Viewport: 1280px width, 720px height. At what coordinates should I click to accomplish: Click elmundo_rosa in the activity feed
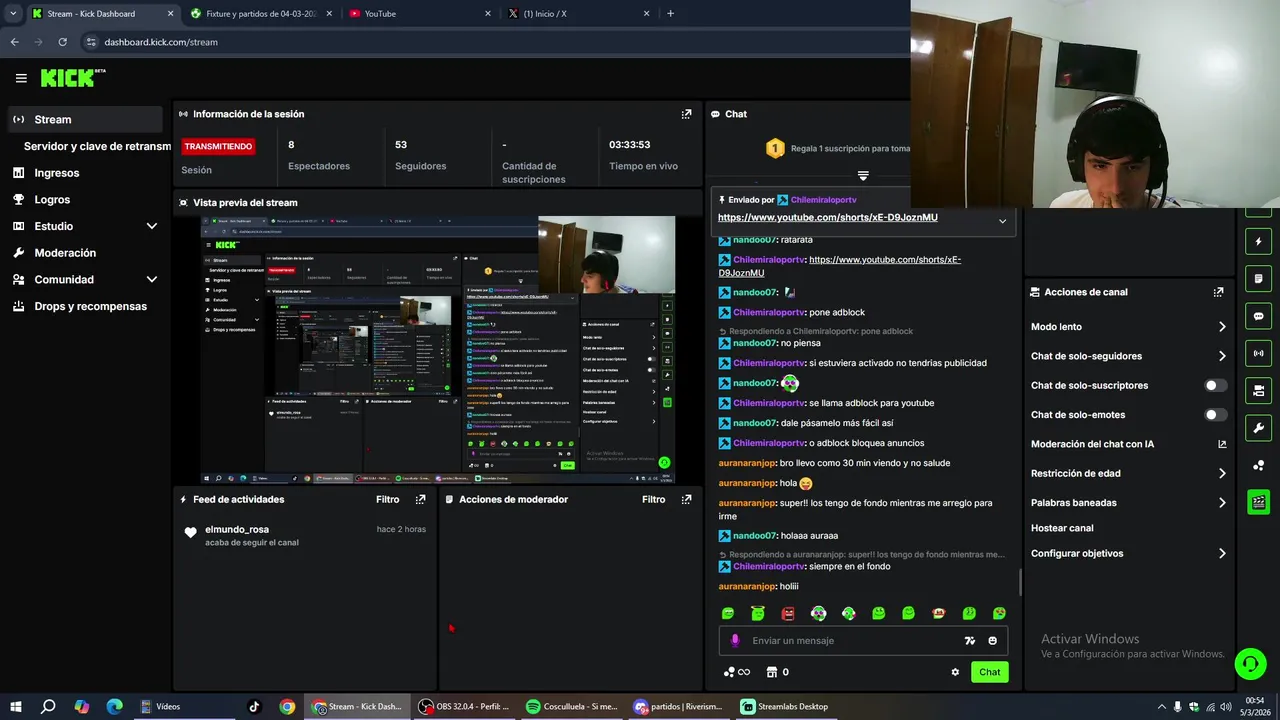[237, 529]
